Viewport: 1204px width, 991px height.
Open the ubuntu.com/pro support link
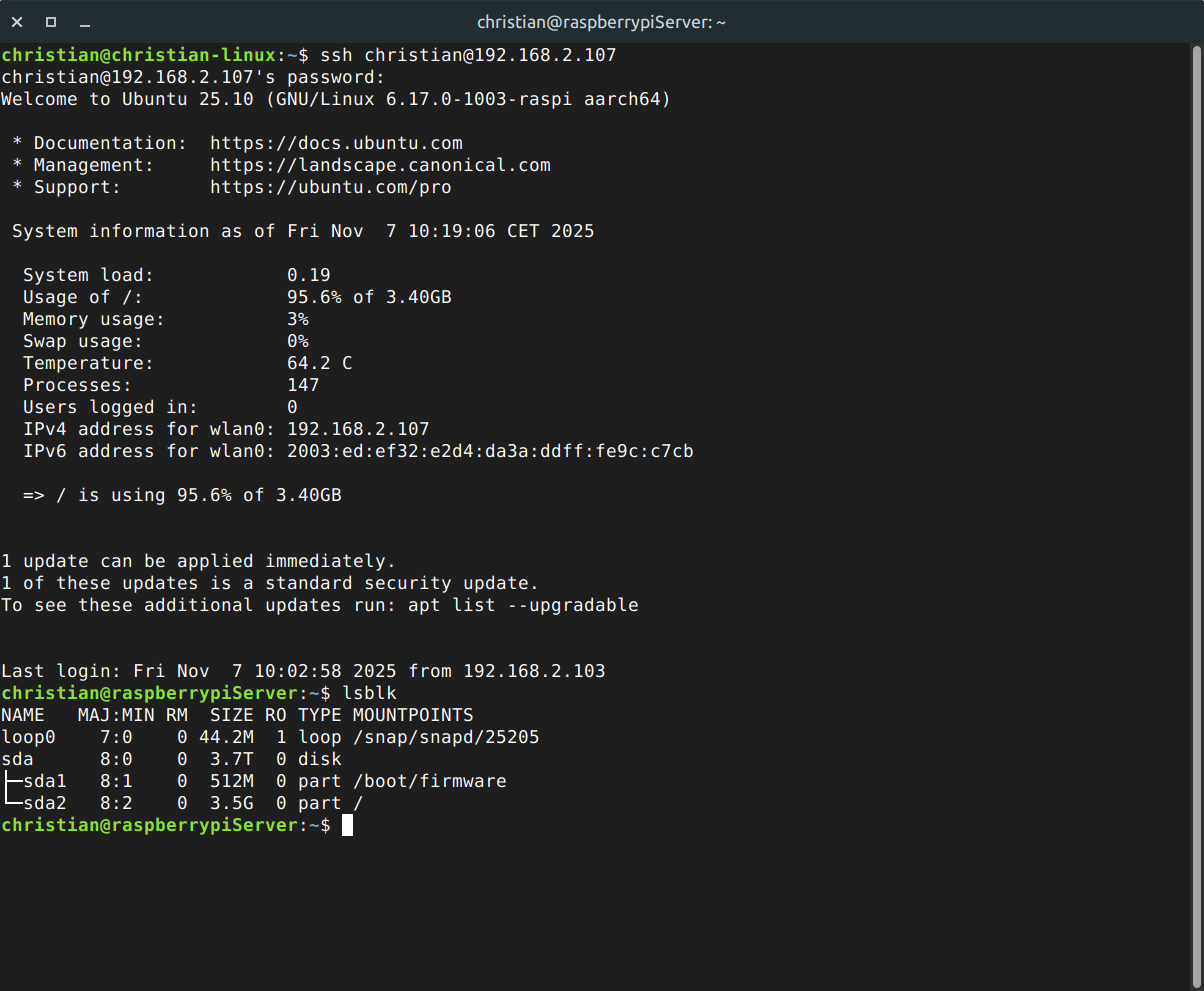(330, 187)
